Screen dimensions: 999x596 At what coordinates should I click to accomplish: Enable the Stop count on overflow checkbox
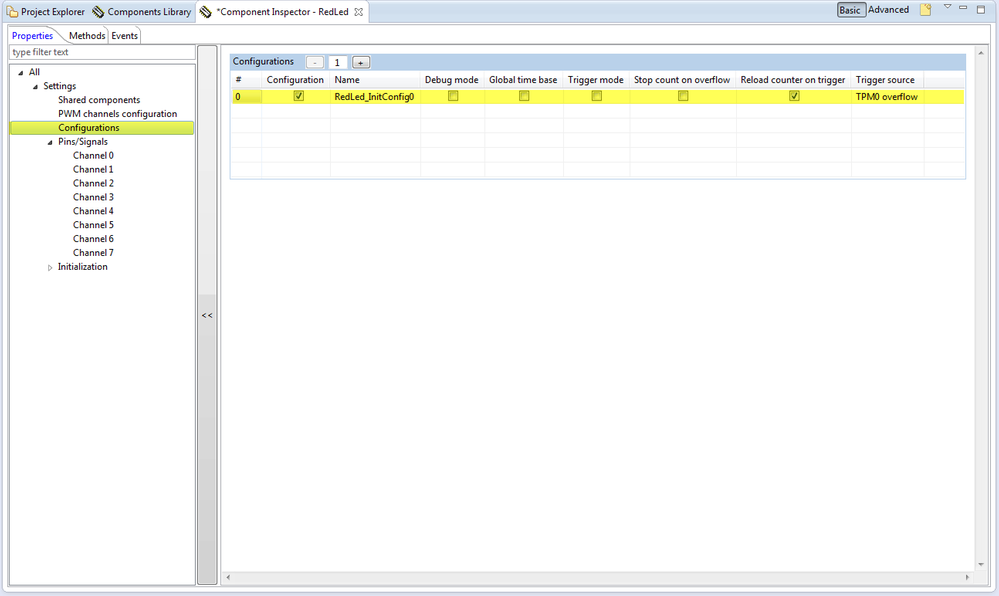683,96
